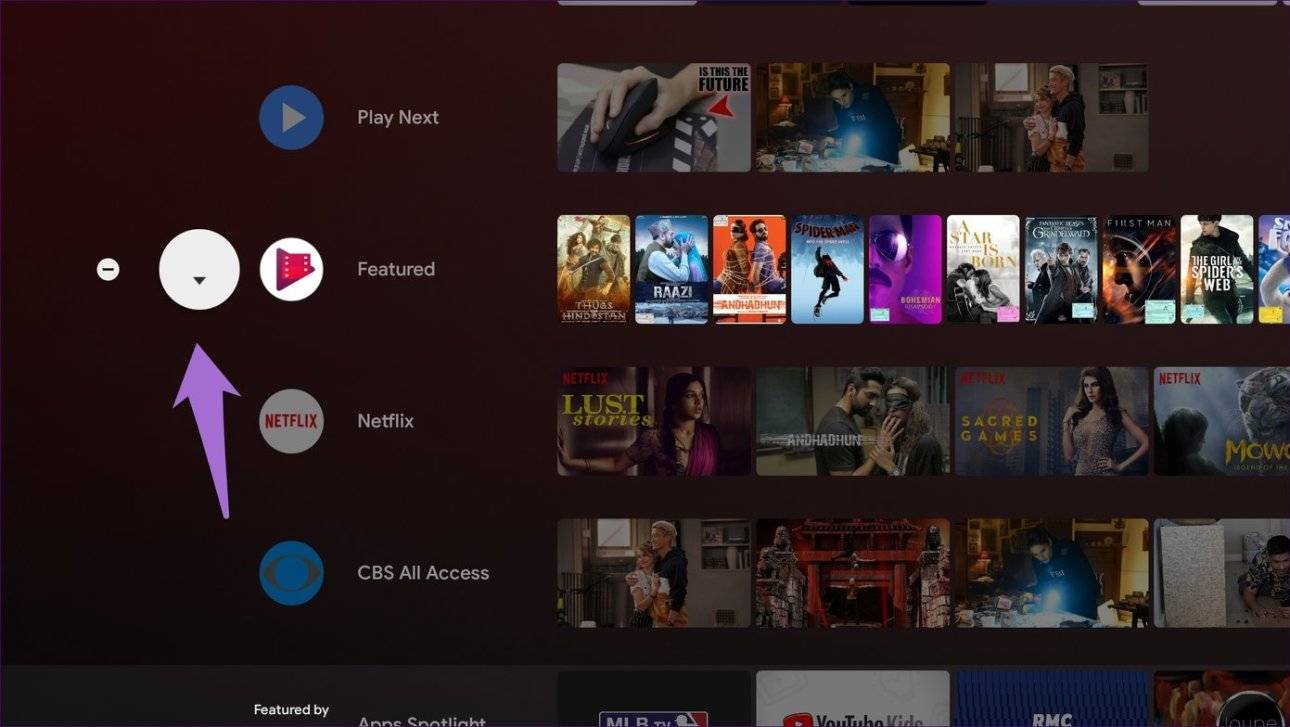Click the Netflix row label
The width and height of the screenshot is (1290, 727).
pyautogui.click(x=385, y=421)
